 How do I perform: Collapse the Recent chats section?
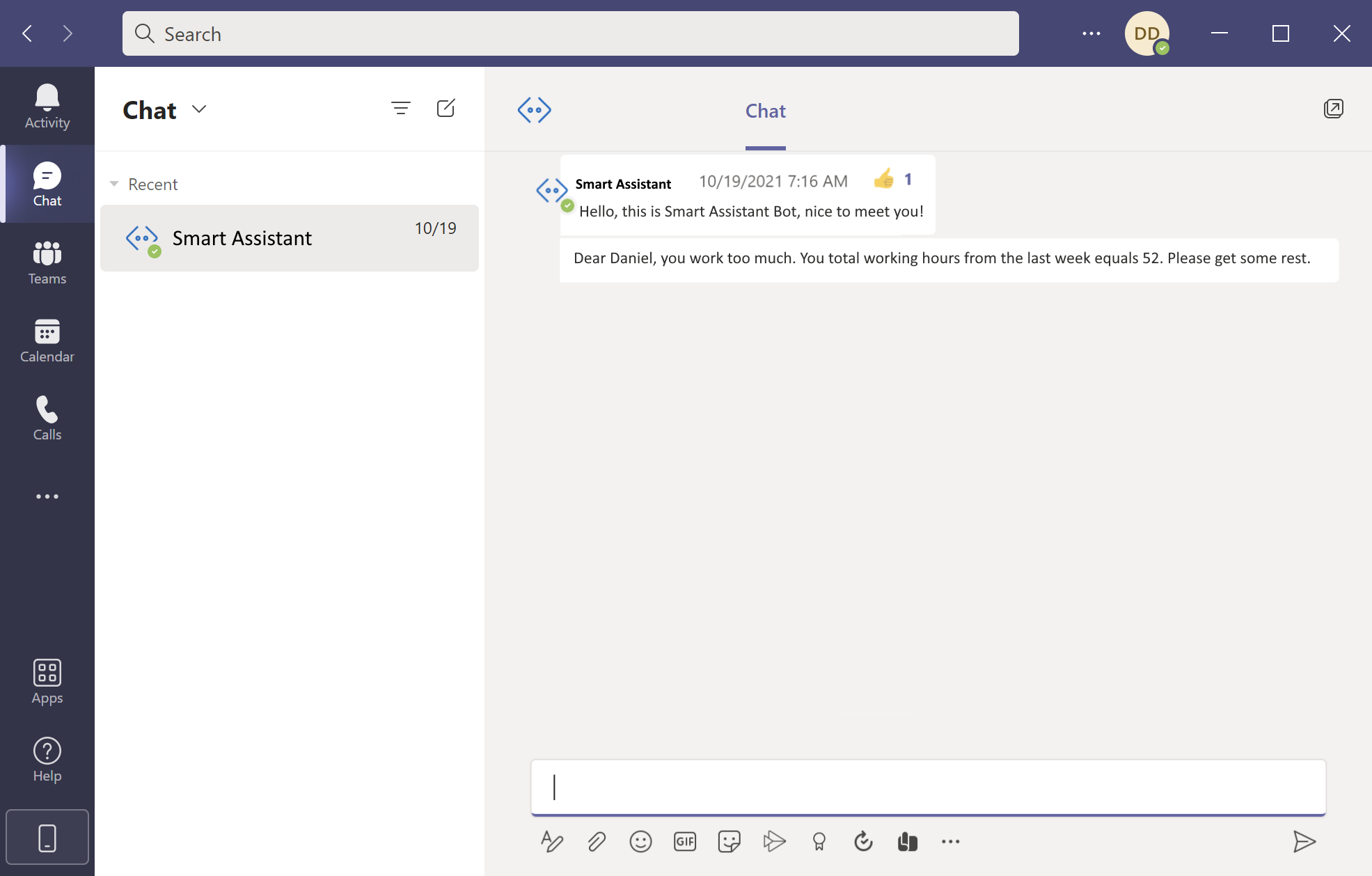(x=114, y=184)
